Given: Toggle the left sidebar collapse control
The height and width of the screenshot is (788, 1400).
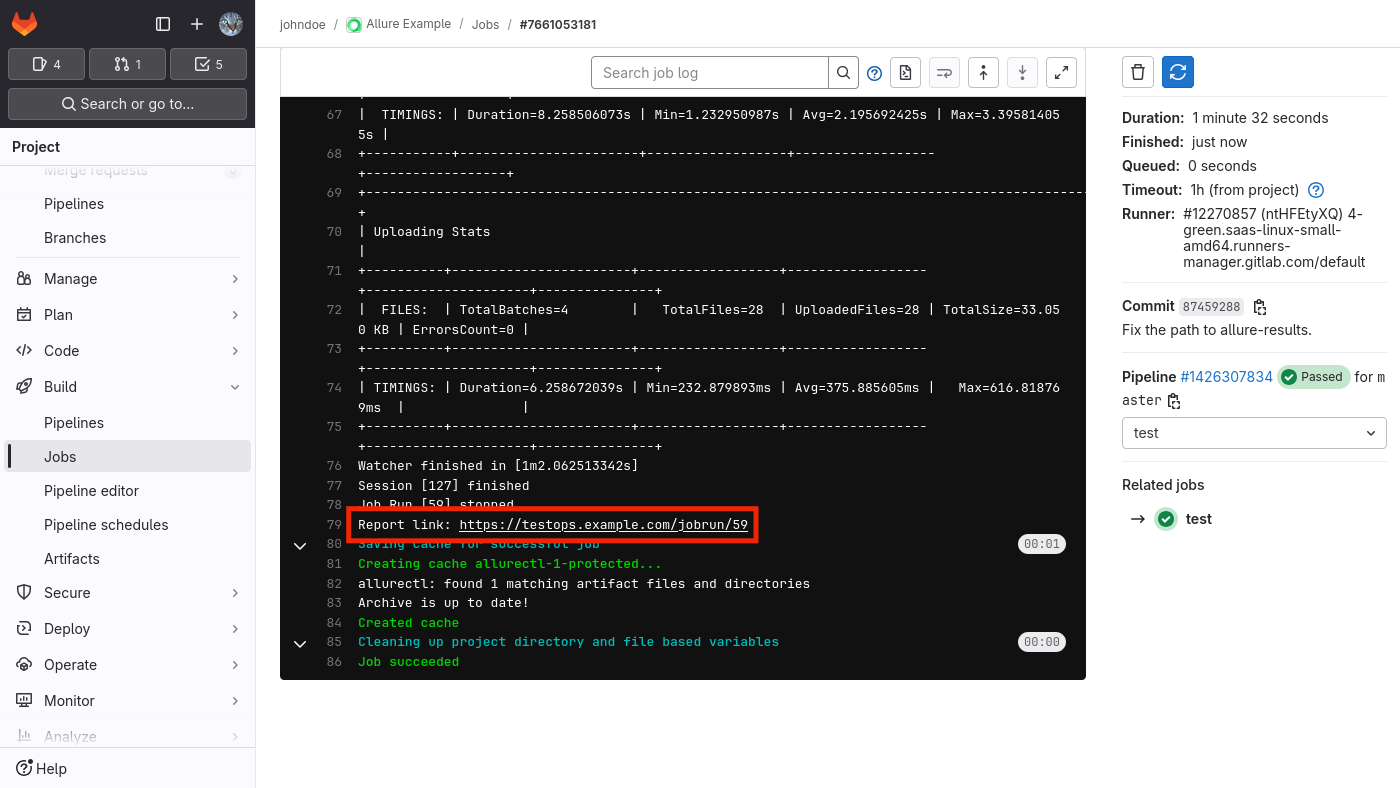Looking at the screenshot, I should 162,24.
